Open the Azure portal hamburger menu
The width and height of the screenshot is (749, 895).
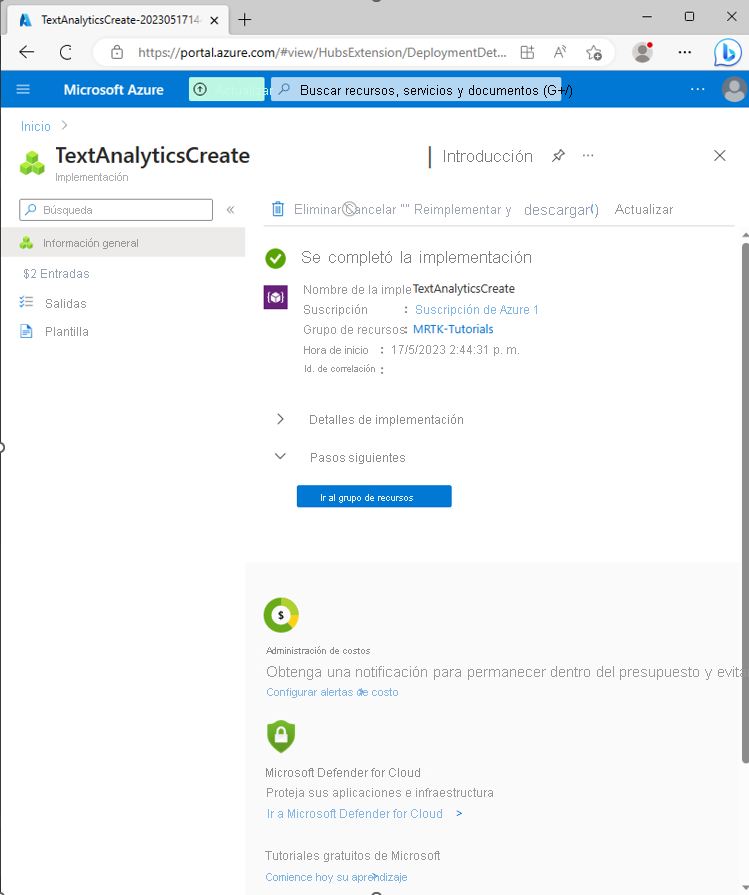[x=23, y=89]
